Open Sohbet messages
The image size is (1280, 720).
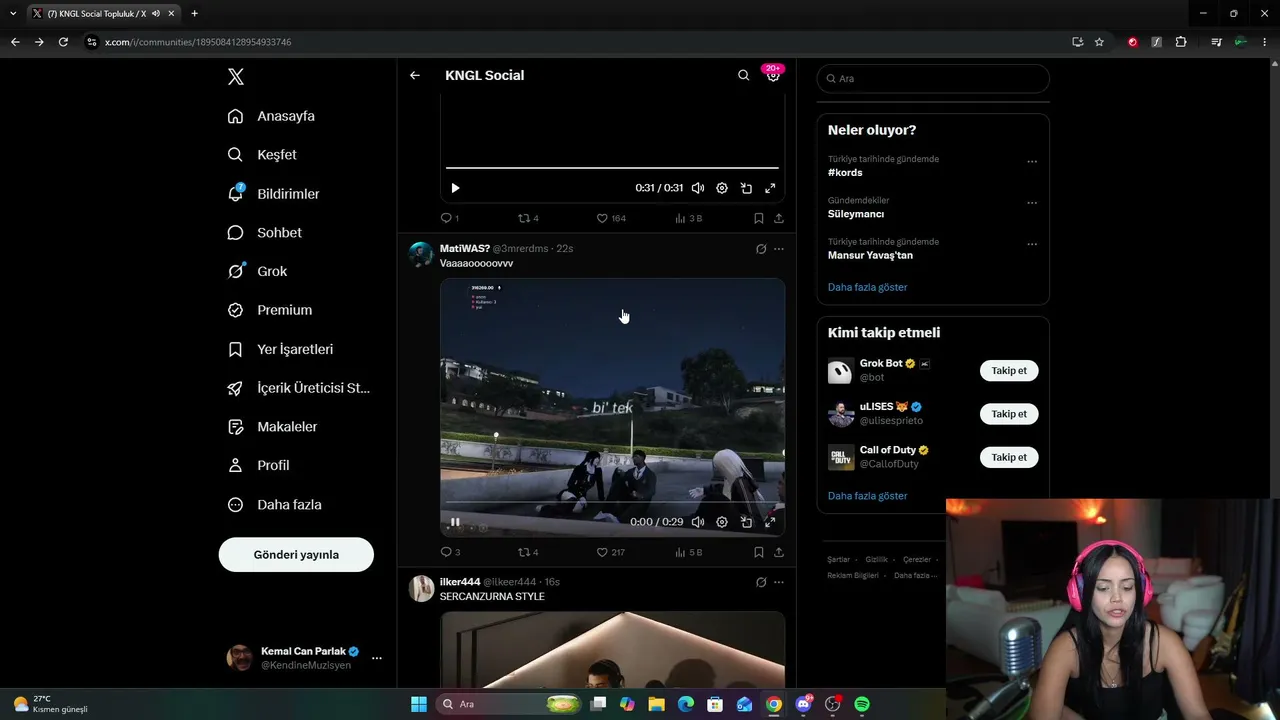coord(264,232)
